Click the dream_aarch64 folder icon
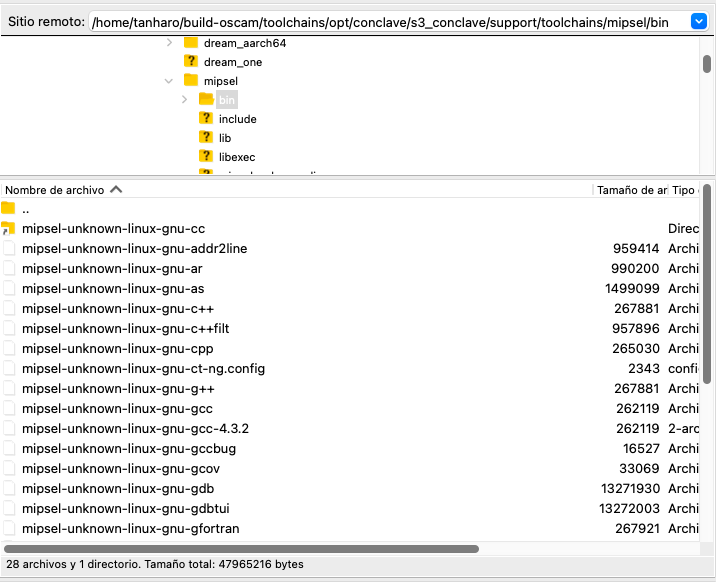Image resolution: width=716 pixels, height=582 pixels. pyautogui.click(x=191, y=43)
